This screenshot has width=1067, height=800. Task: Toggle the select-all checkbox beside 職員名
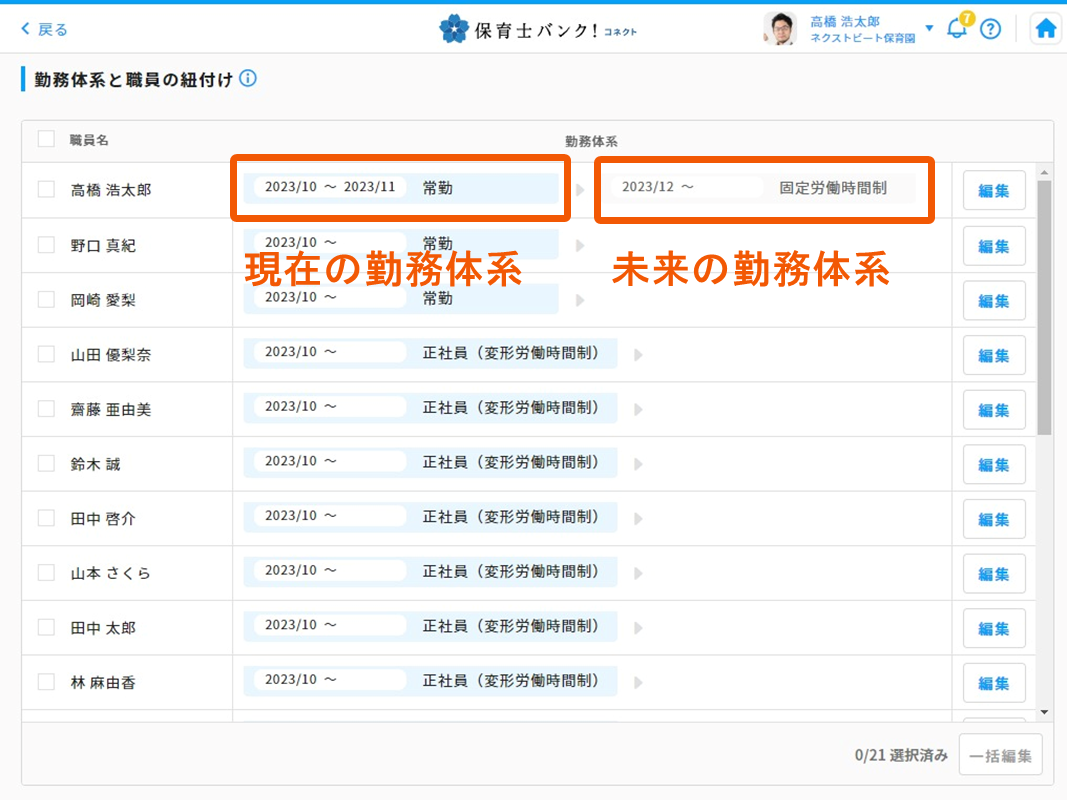pyautogui.click(x=46, y=139)
